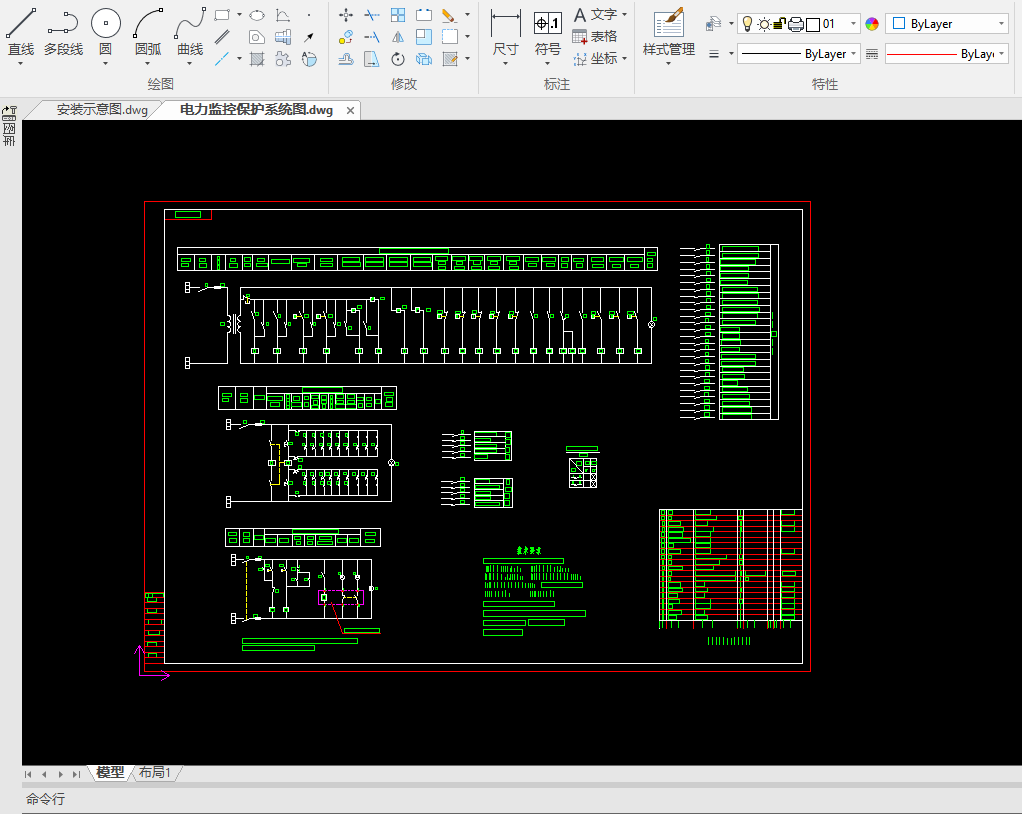Toggle the layer lock padlock icon
Image resolution: width=1022 pixels, height=814 pixels.
[x=780, y=24]
